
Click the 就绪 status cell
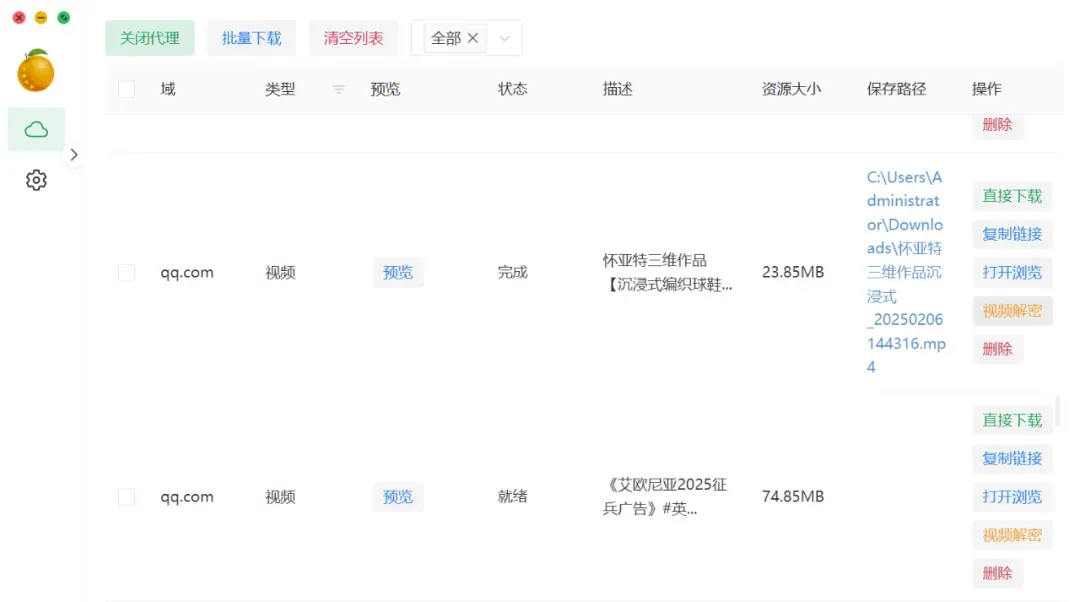(512, 497)
